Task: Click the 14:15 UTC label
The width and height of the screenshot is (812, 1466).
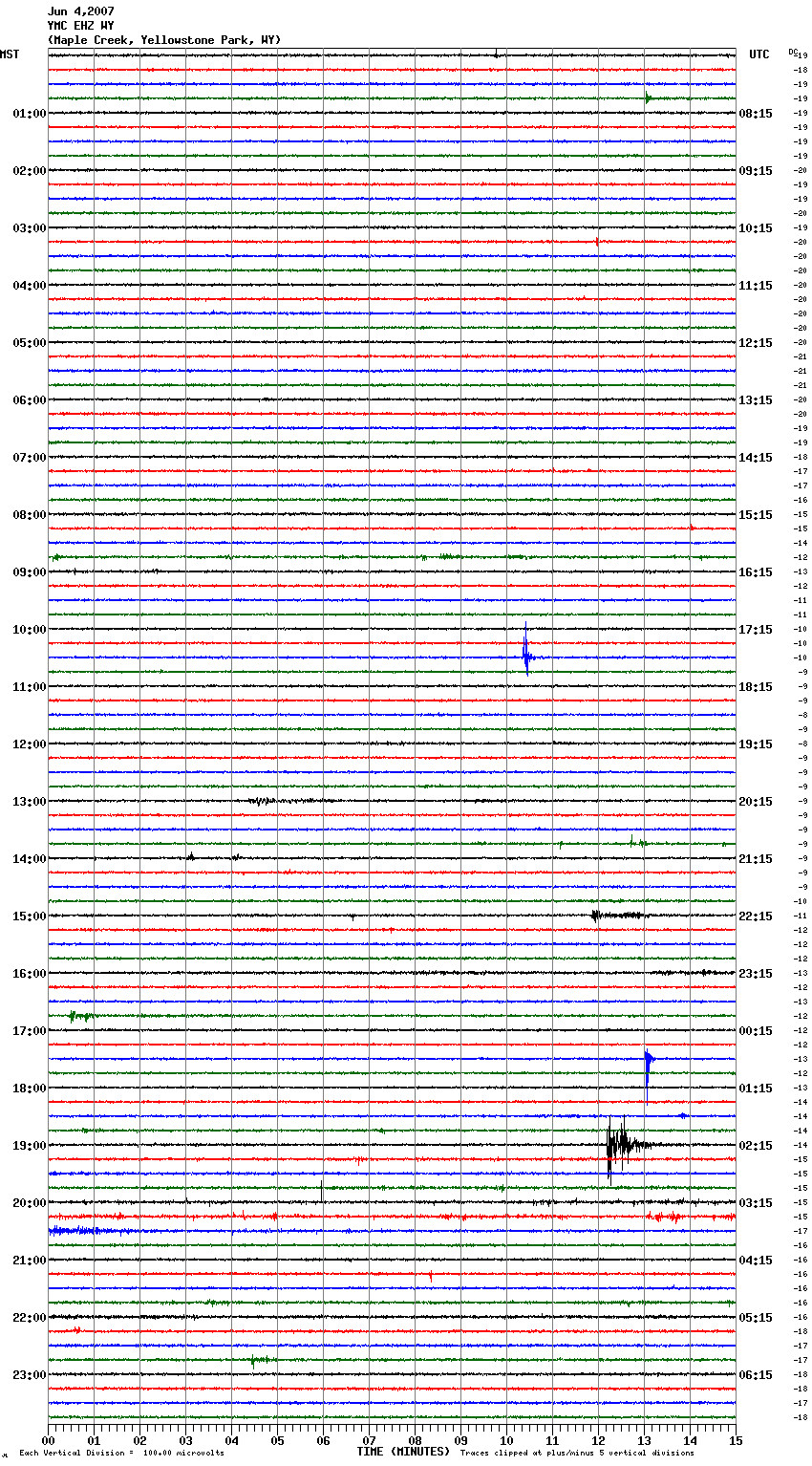Action: [x=756, y=458]
